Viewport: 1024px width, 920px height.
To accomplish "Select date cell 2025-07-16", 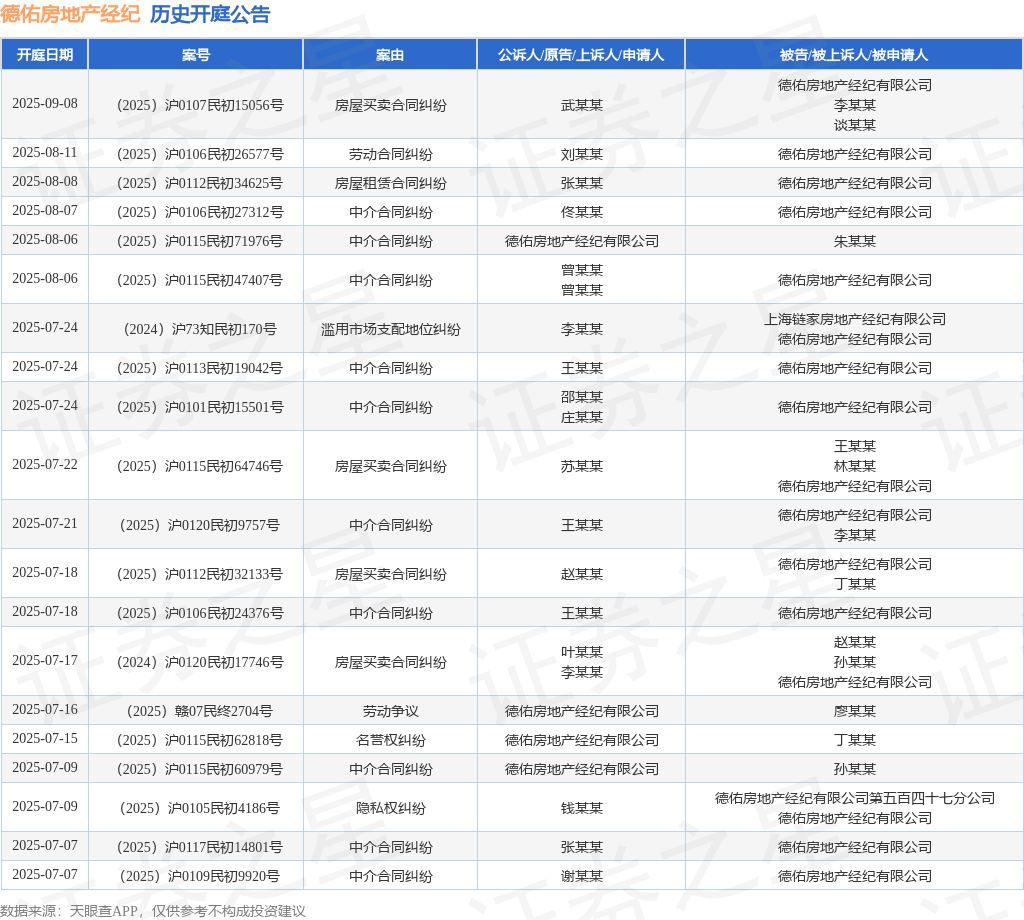I will coord(45,709).
